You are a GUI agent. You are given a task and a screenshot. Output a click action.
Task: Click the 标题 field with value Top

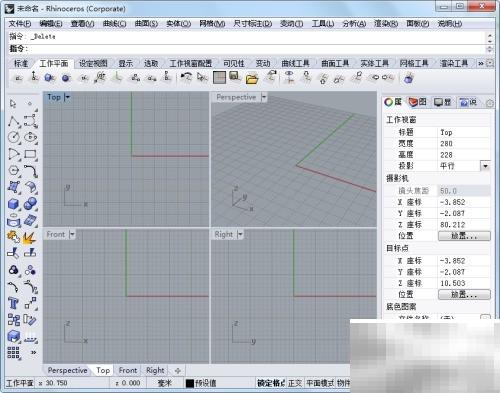click(463, 132)
